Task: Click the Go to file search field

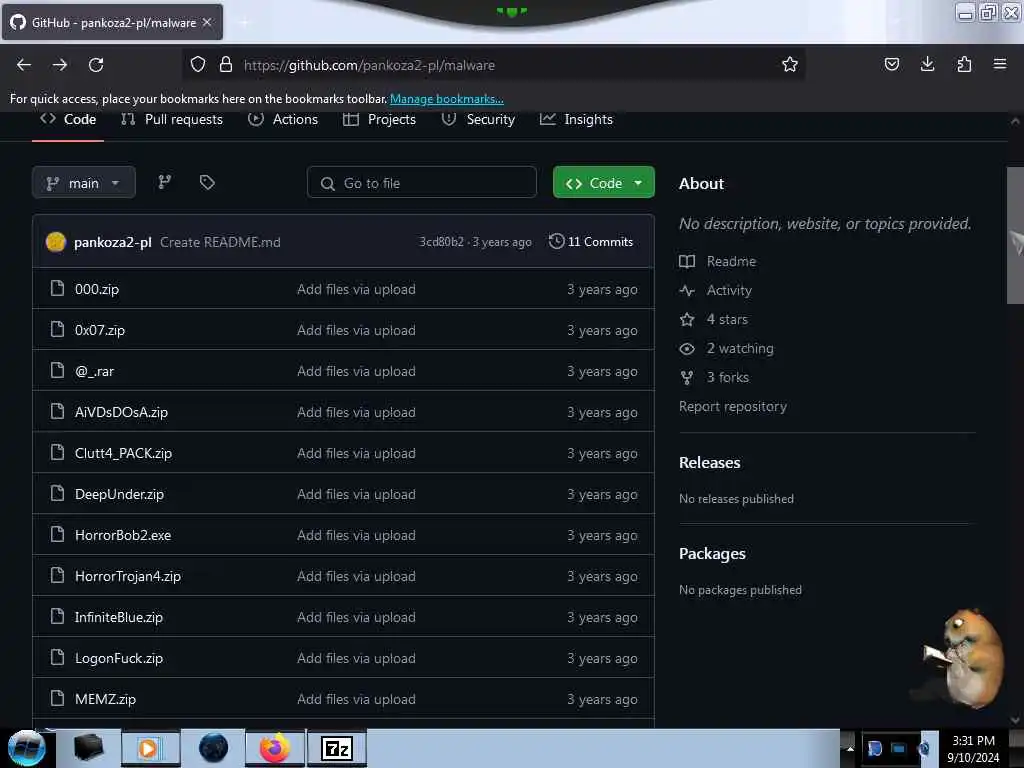Action: pyautogui.click(x=422, y=183)
